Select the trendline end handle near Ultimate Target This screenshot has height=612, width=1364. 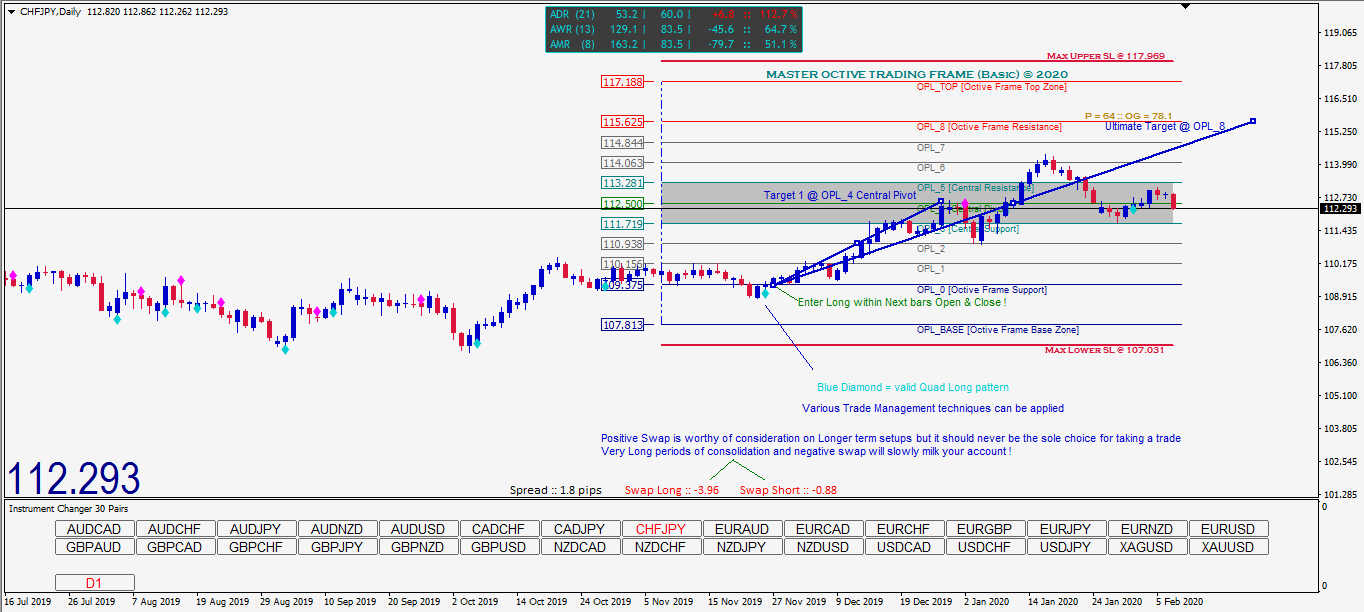pos(1253,121)
